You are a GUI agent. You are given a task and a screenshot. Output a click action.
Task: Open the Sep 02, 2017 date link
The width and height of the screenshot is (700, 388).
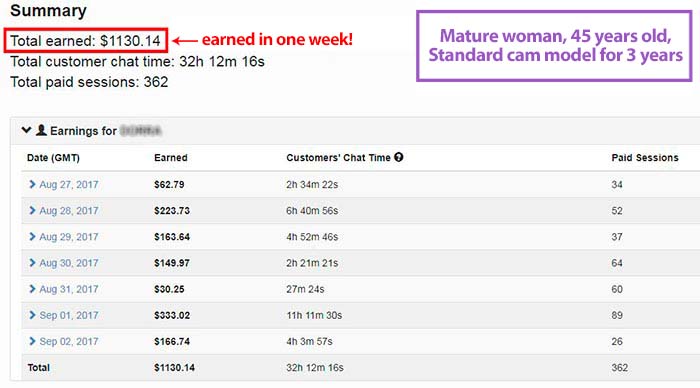pyautogui.click(x=69, y=342)
